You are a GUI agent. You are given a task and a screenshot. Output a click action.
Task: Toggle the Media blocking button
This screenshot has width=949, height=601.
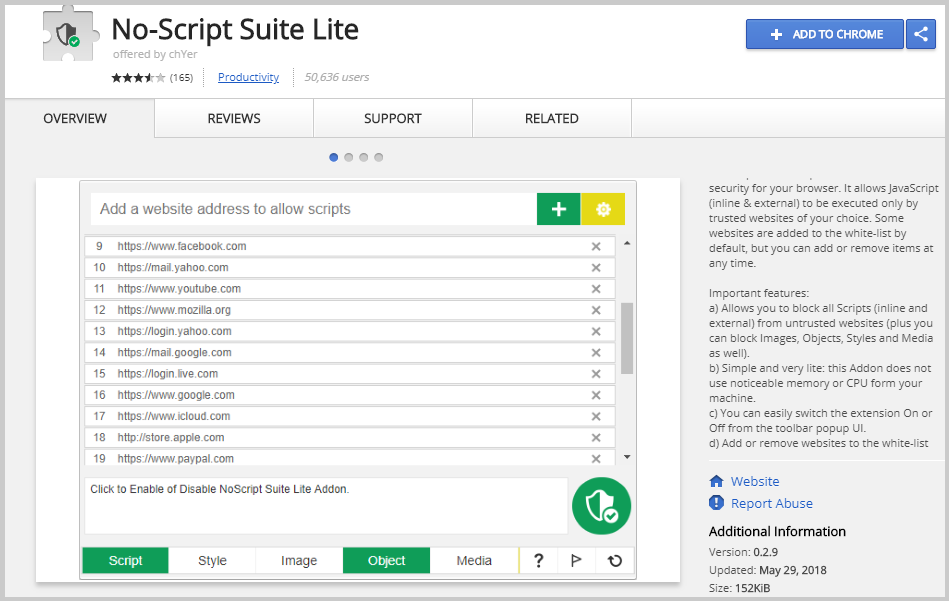pyautogui.click(x=474, y=560)
